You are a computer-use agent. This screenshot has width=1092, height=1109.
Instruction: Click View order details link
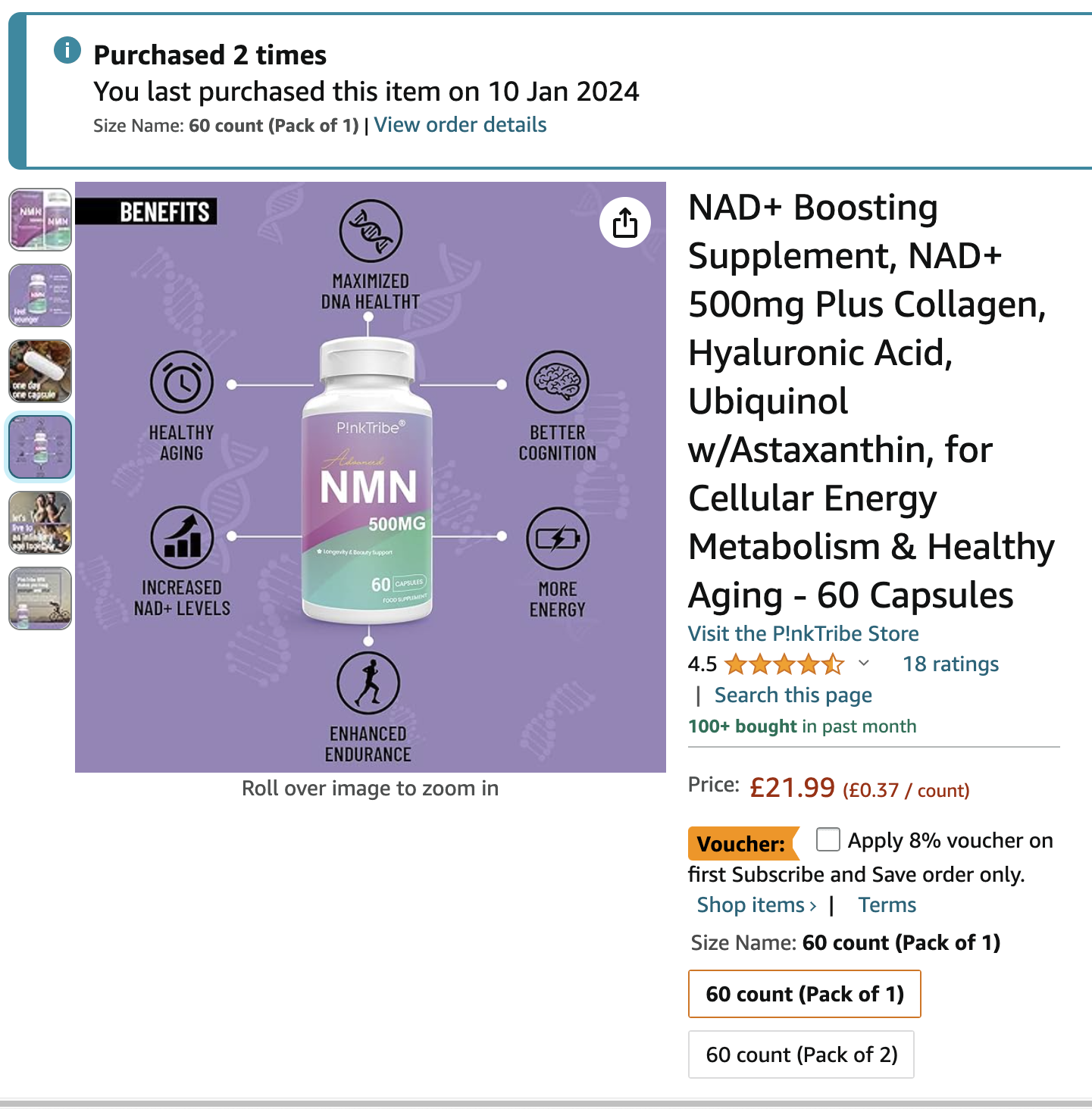460,125
